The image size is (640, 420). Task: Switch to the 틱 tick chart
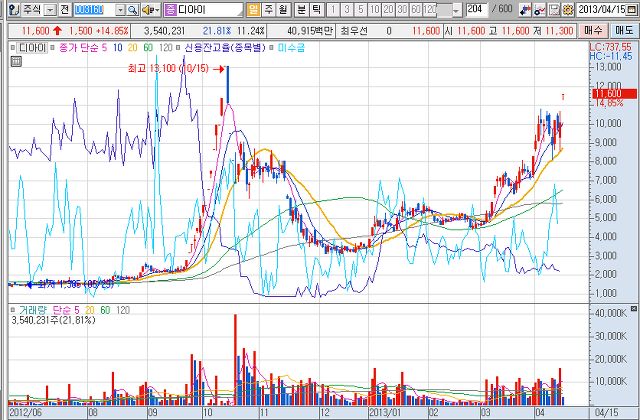pos(316,10)
